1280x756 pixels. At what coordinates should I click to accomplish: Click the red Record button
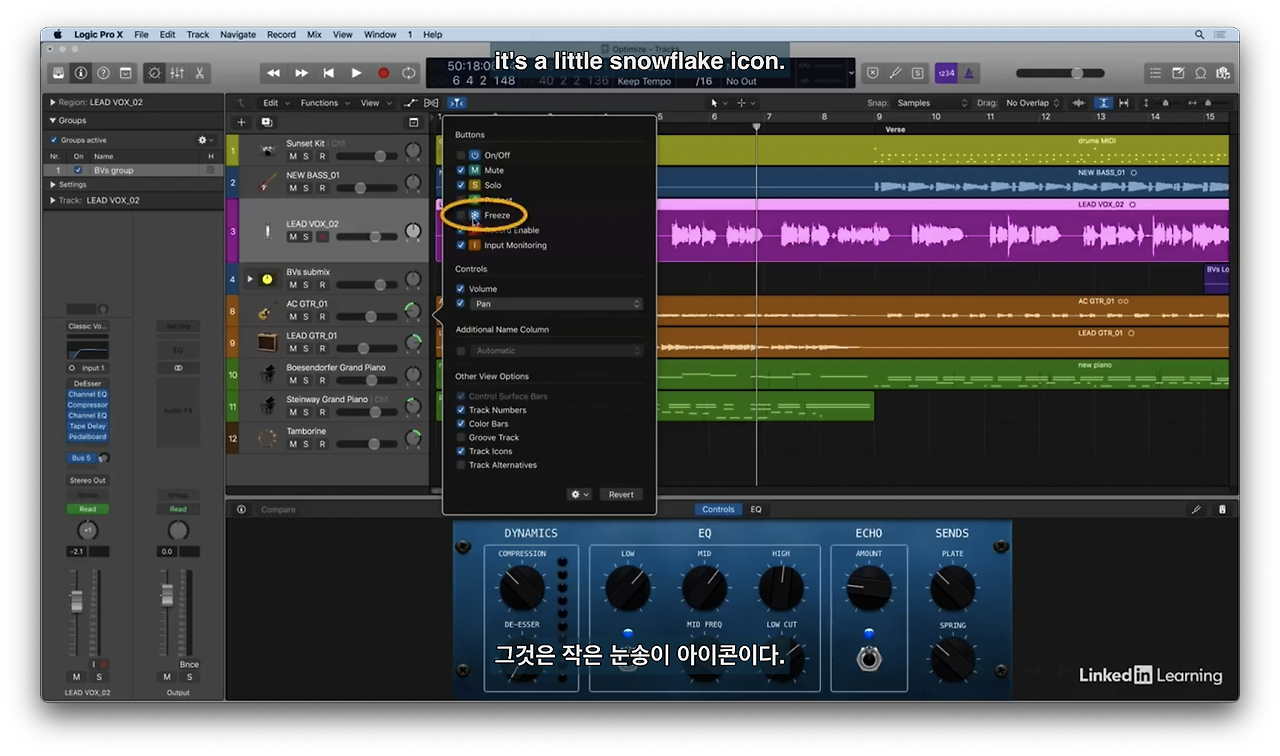[383, 73]
